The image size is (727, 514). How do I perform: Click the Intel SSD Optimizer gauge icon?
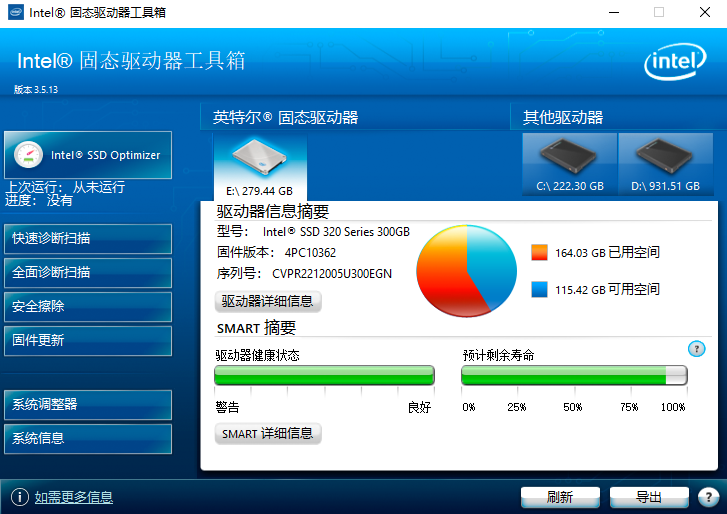[x=29, y=155]
